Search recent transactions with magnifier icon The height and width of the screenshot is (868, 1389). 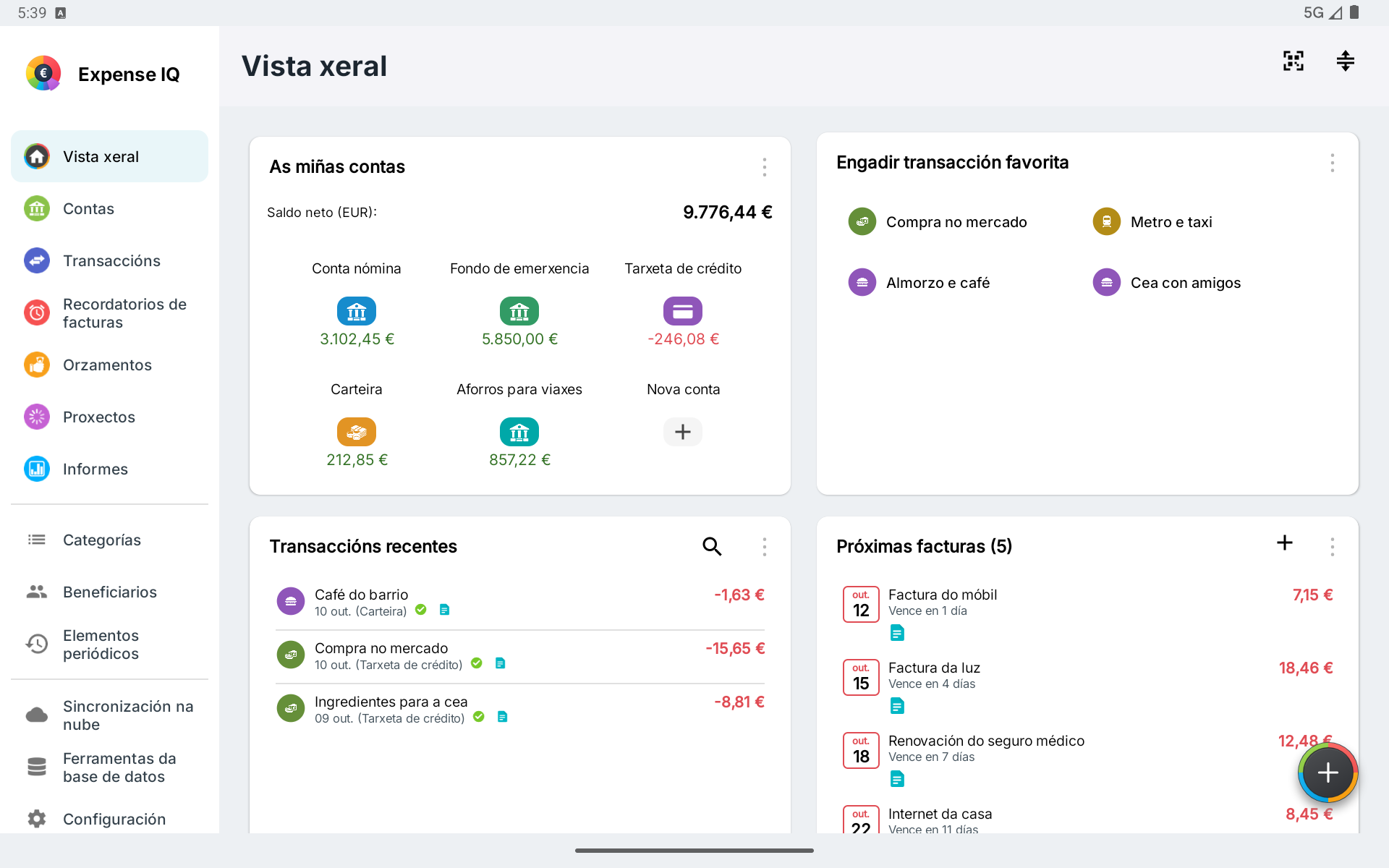(x=712, y=546)
